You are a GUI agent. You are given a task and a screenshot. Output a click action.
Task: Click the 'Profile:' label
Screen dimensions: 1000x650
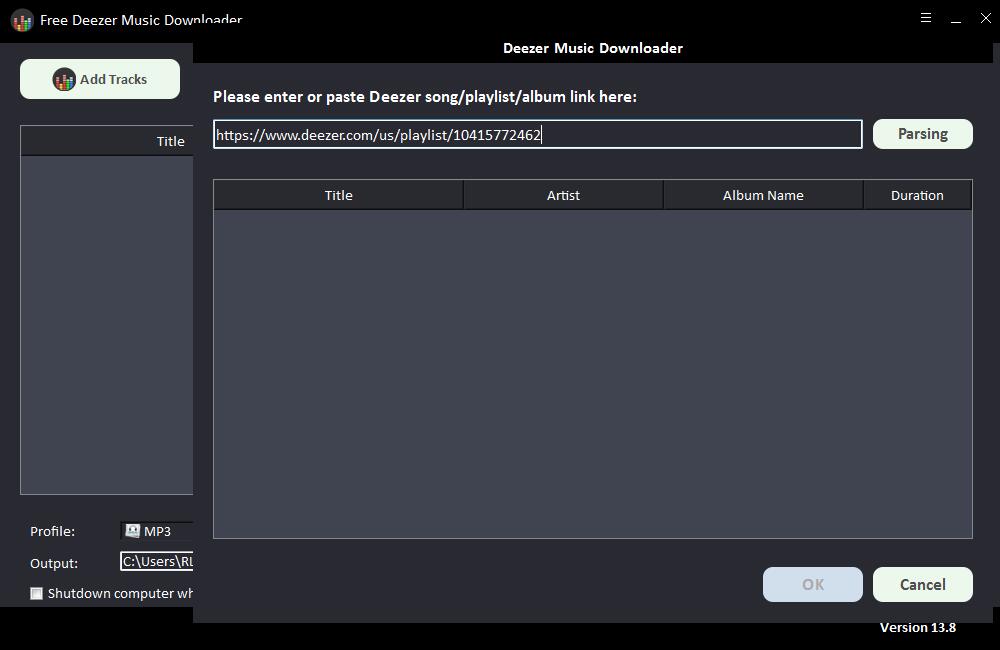[52, 531]
